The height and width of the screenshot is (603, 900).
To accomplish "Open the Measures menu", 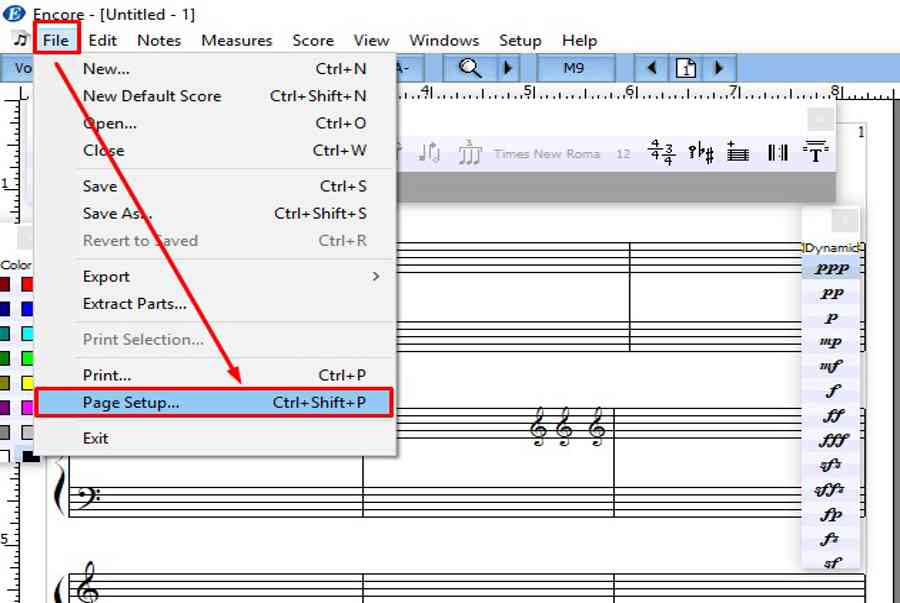I will click(x=236, y=41).
